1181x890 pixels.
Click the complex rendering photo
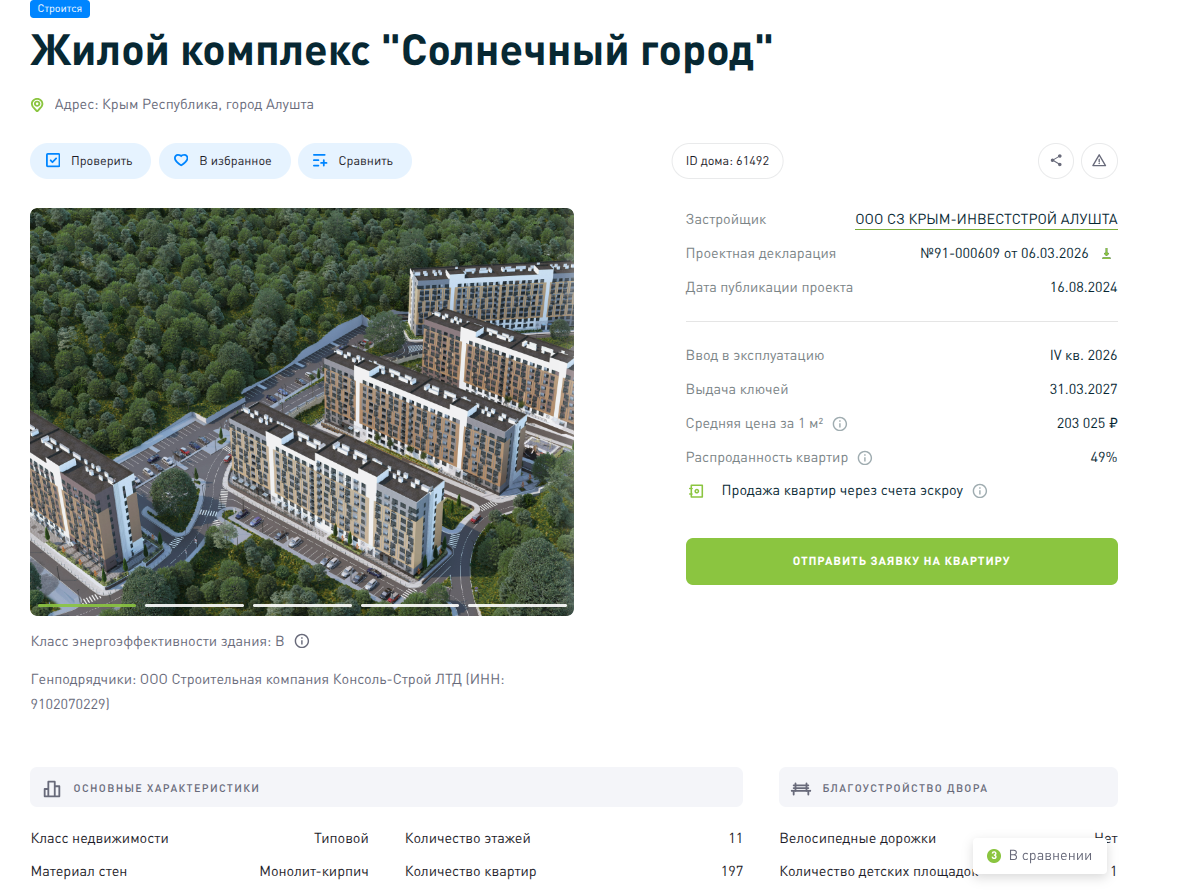click(x=301, y=400)
